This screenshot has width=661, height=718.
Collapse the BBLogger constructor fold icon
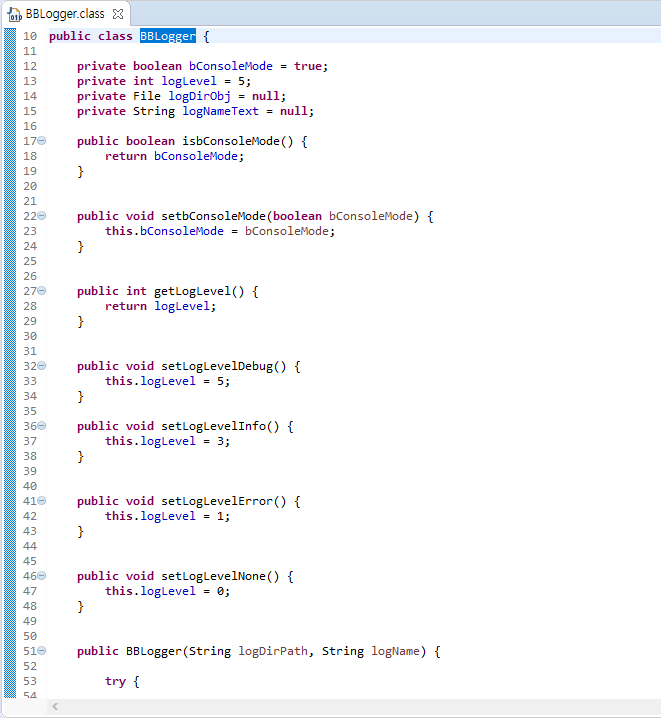pos(41,651)
